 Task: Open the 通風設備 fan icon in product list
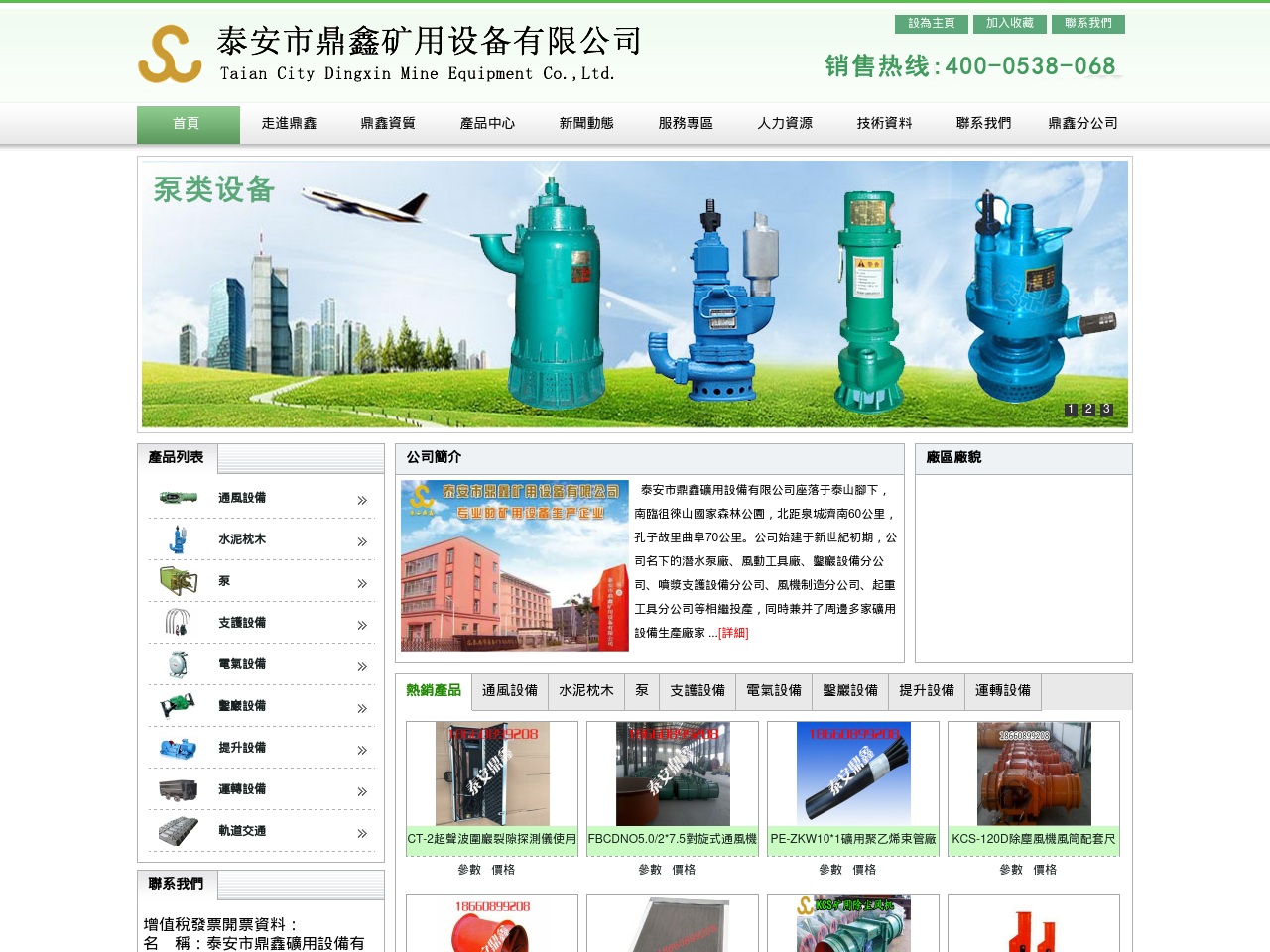tap(179, 498)
